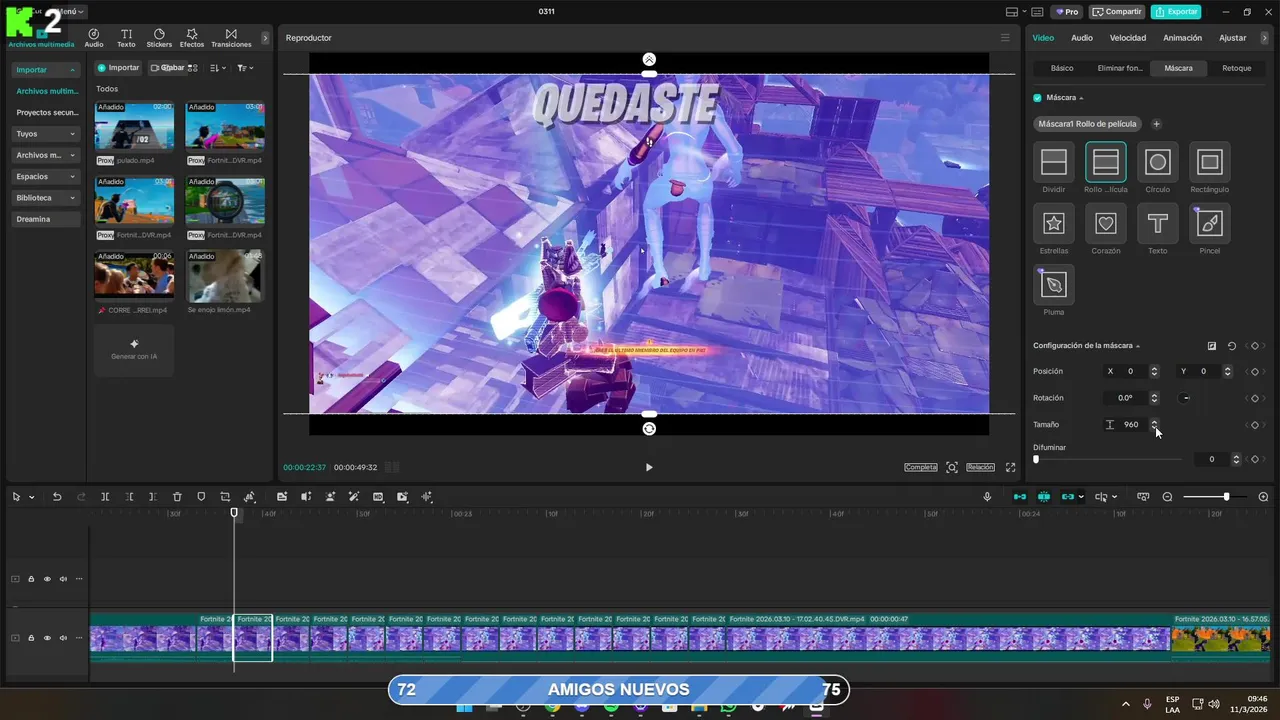This screenshot has width=1280, height=720.
Task: Open the Stickers tab
Action: 159,38
